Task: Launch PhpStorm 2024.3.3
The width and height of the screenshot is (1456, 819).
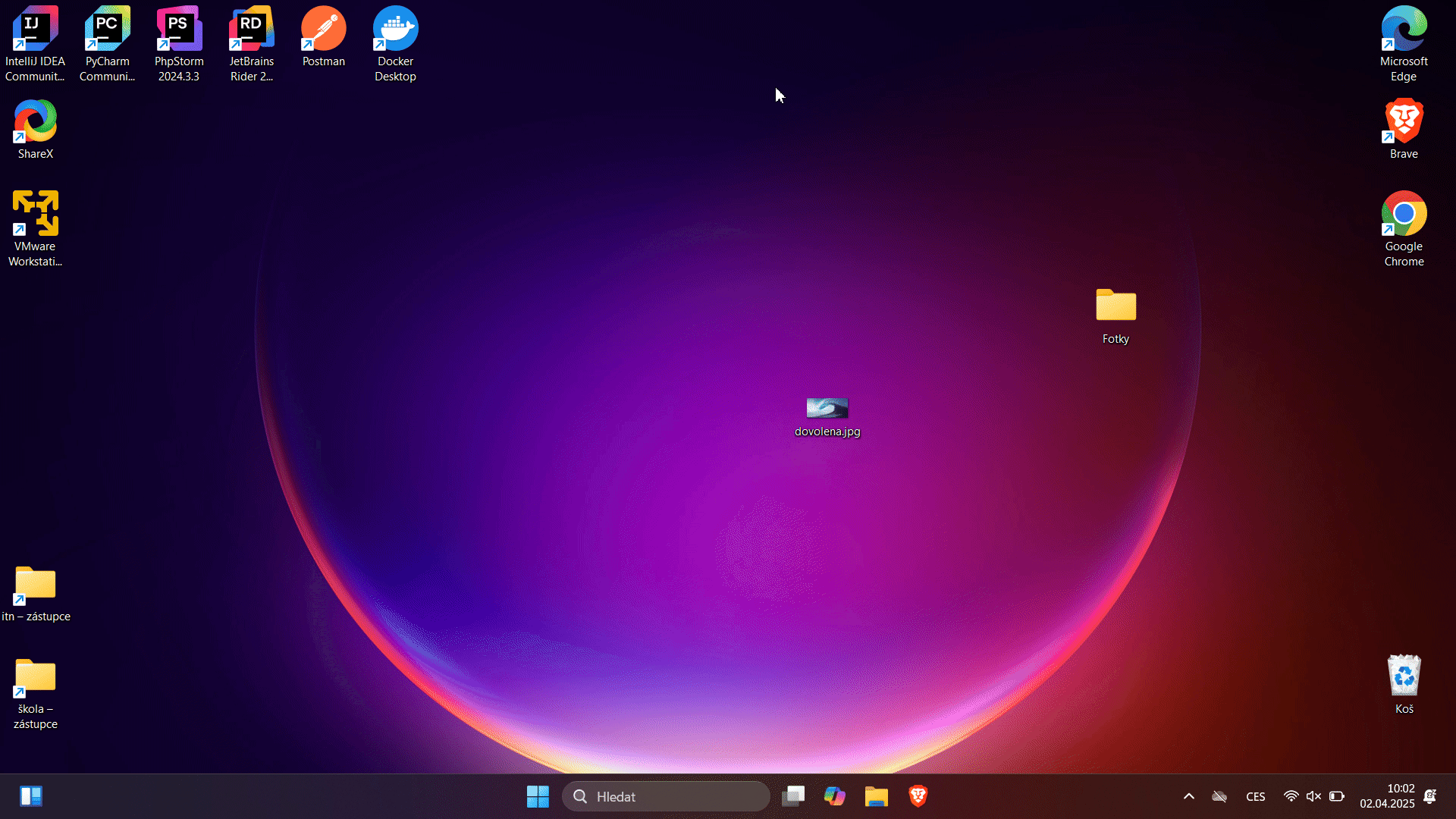Action: 178,27
